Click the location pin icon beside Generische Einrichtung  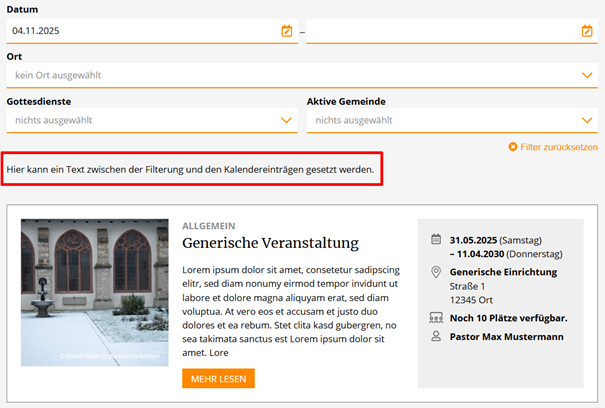tap(436, 272)
